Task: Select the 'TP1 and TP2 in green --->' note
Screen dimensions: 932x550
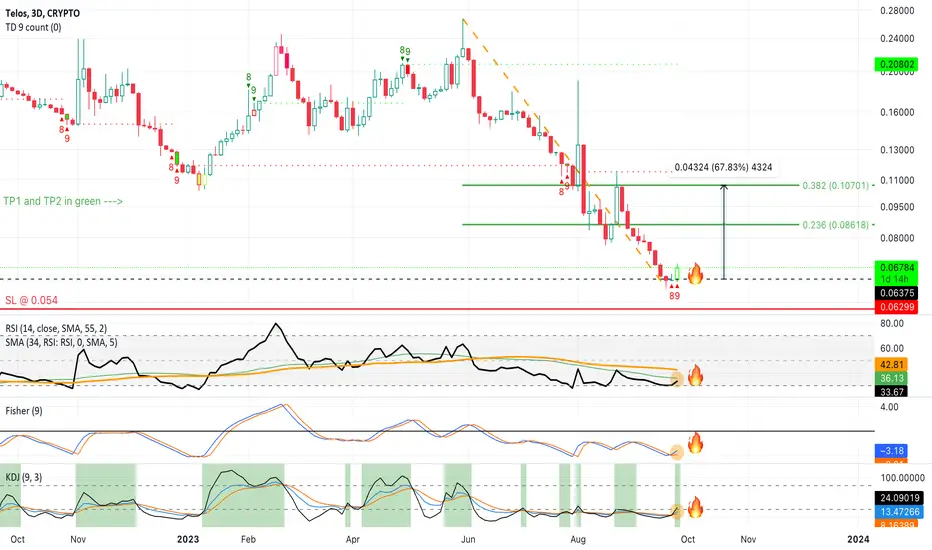Action: coord(63,201)
